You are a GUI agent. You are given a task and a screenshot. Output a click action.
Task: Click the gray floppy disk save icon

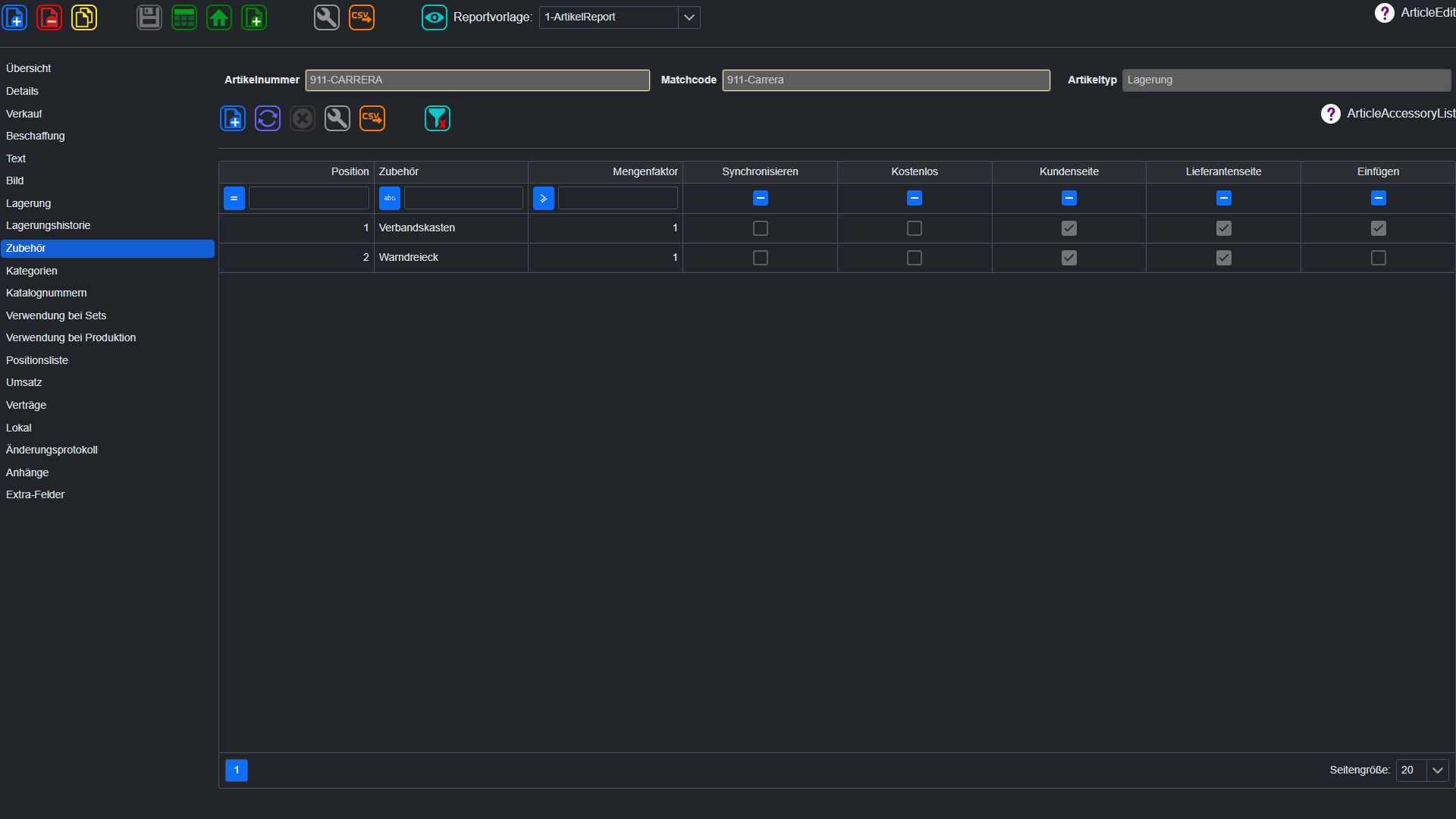[x=149, y=17]
